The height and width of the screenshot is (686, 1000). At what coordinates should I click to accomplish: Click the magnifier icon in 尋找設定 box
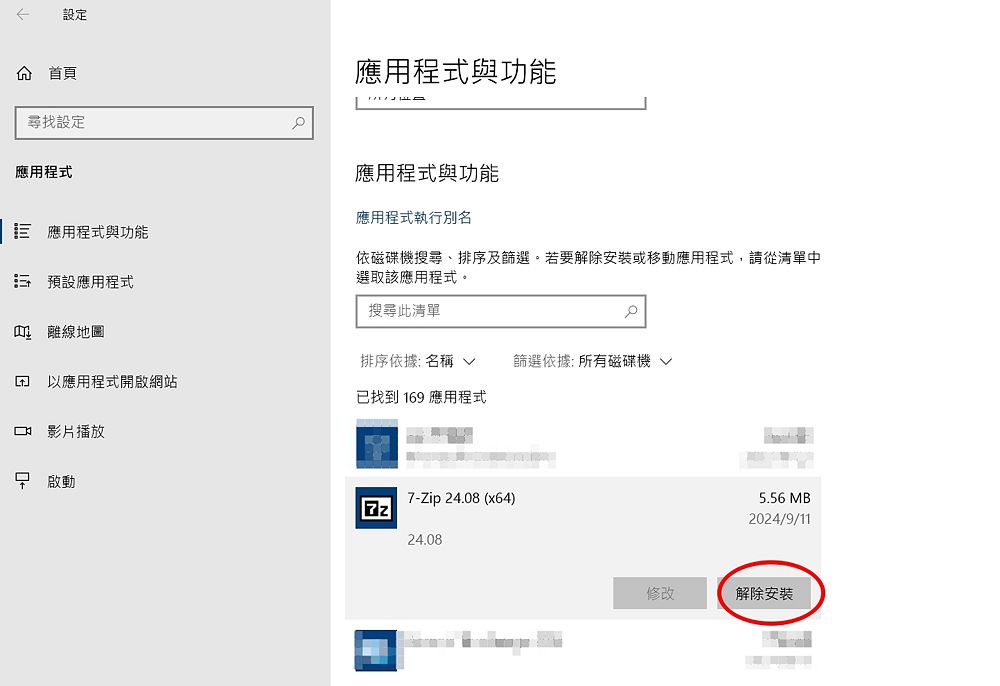point(297,122)
